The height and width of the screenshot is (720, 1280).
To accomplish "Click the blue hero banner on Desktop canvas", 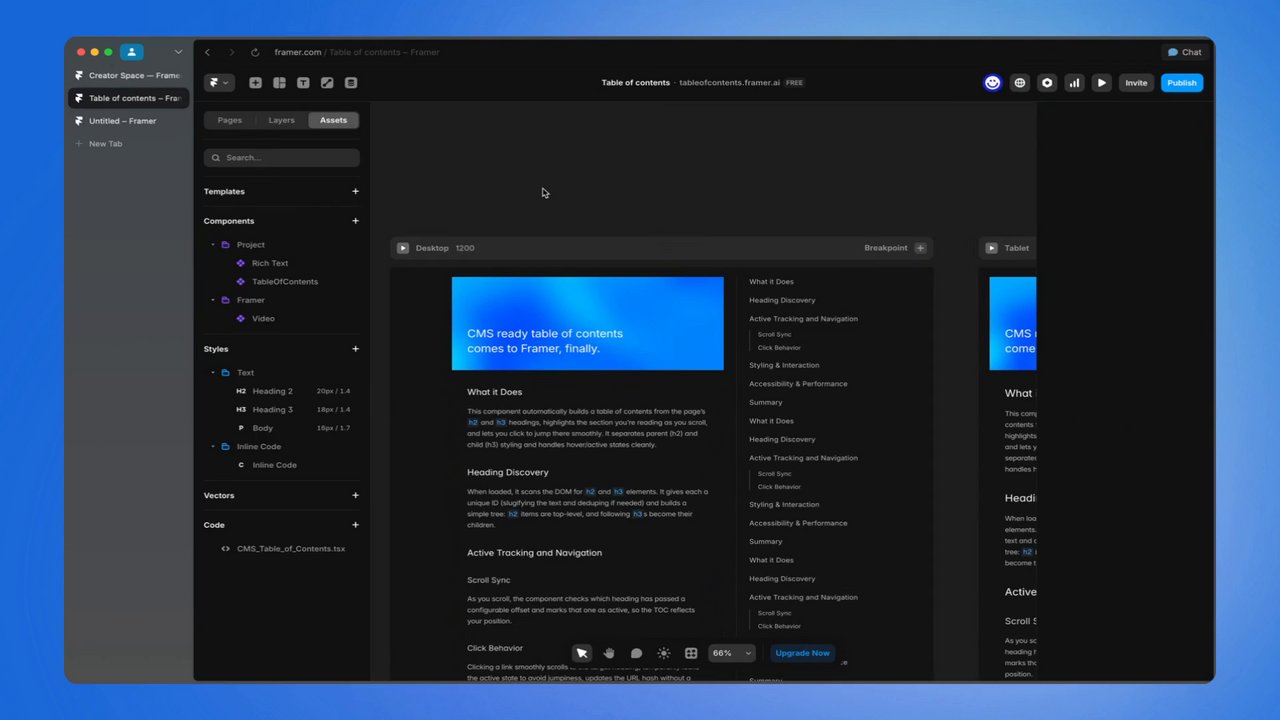I will [x=587, y=323].
